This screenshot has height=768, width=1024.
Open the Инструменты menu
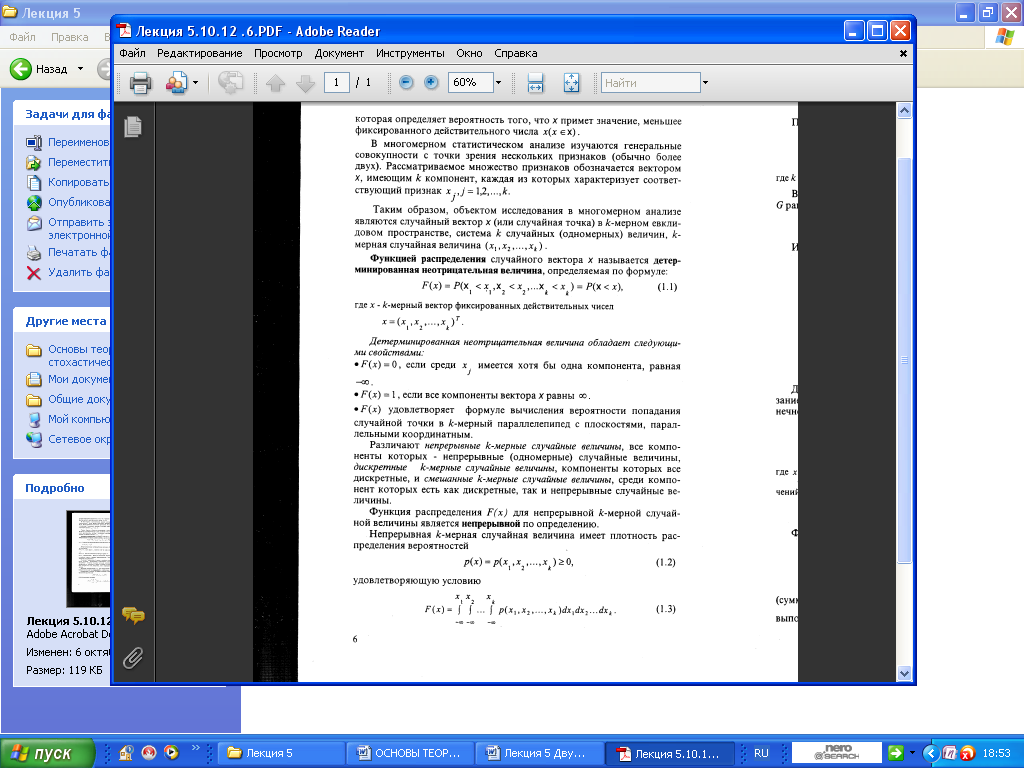(x=410, y=54)
